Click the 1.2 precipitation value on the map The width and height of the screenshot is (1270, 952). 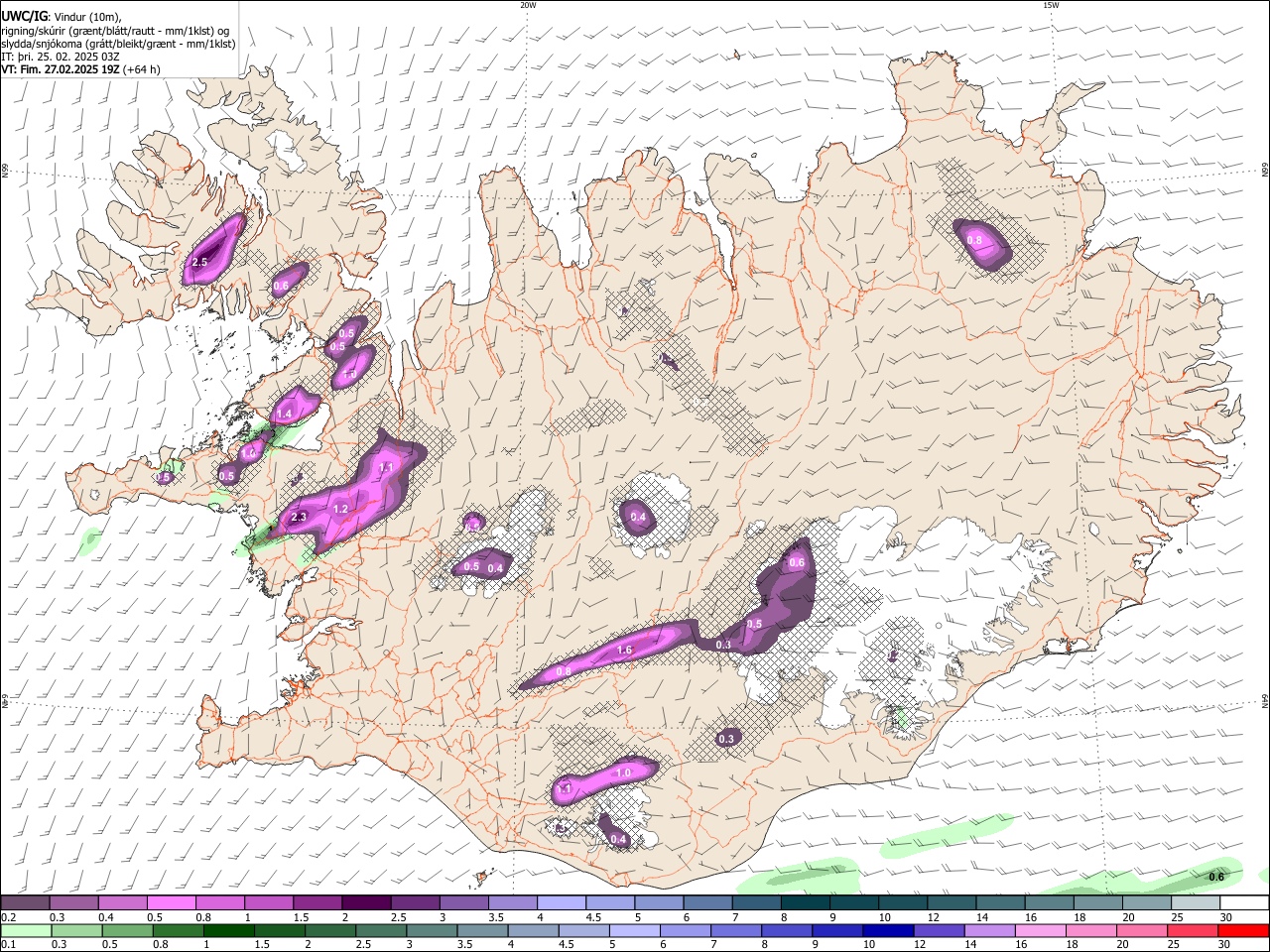340,509
